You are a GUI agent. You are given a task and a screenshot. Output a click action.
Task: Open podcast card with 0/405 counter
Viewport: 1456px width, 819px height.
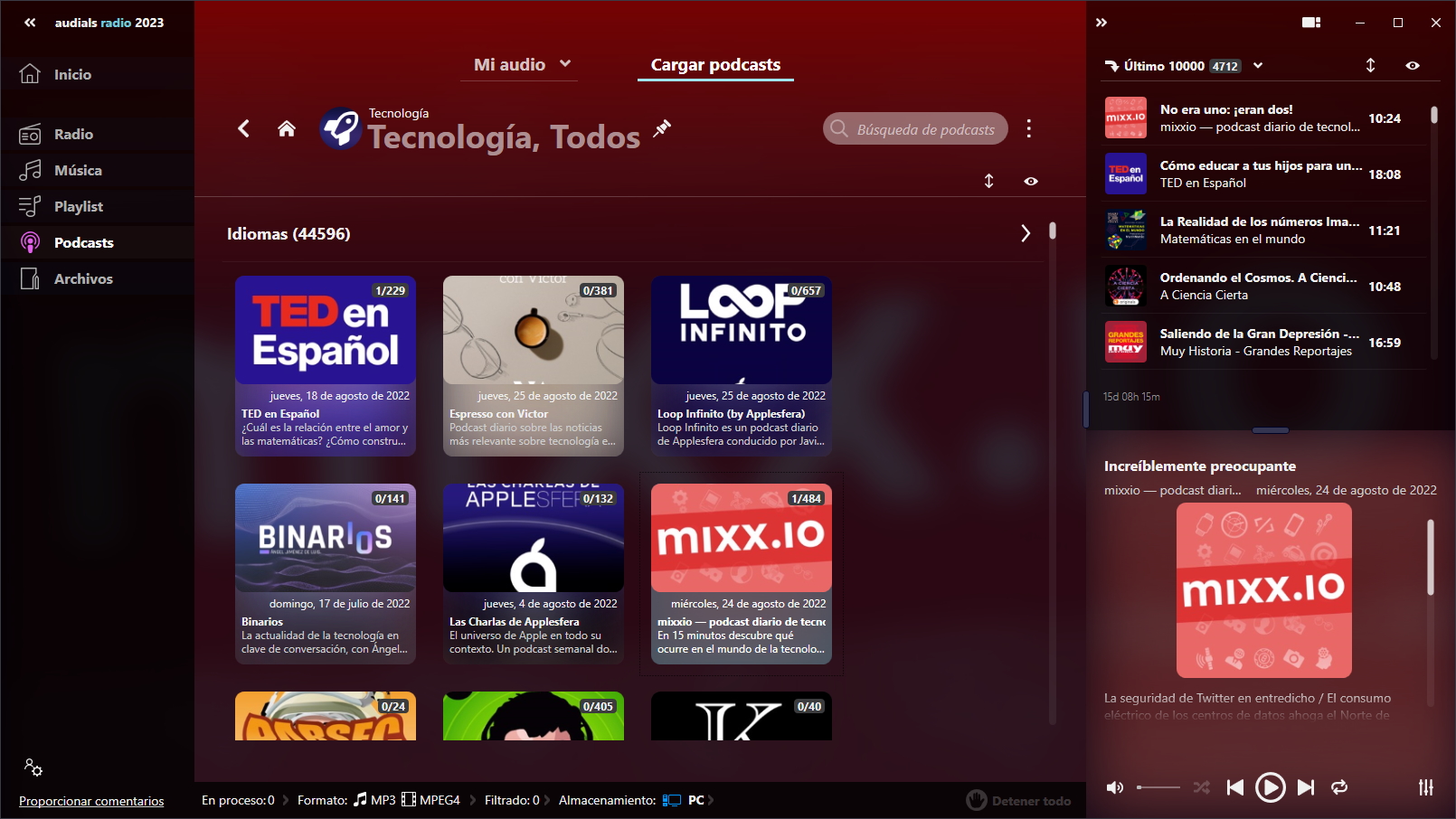click(534, 716)
